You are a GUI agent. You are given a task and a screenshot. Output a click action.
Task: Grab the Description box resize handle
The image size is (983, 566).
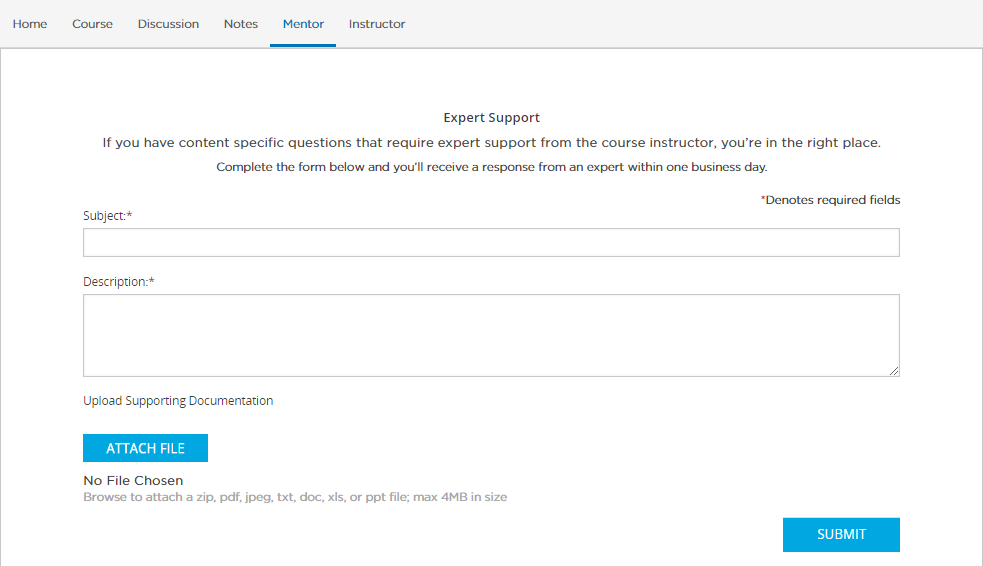(894, 371)
